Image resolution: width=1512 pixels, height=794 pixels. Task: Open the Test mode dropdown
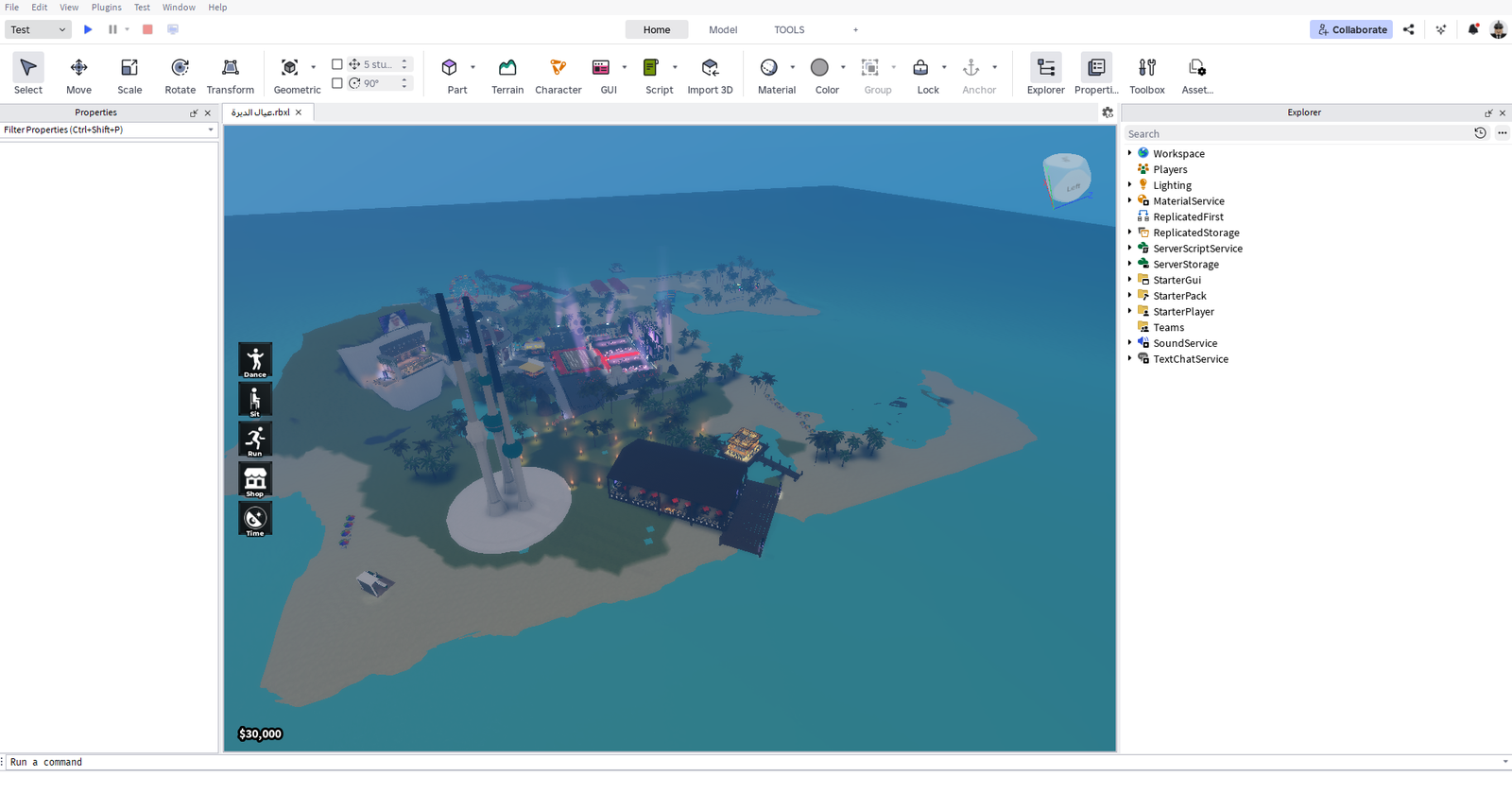tap(38, 29)
